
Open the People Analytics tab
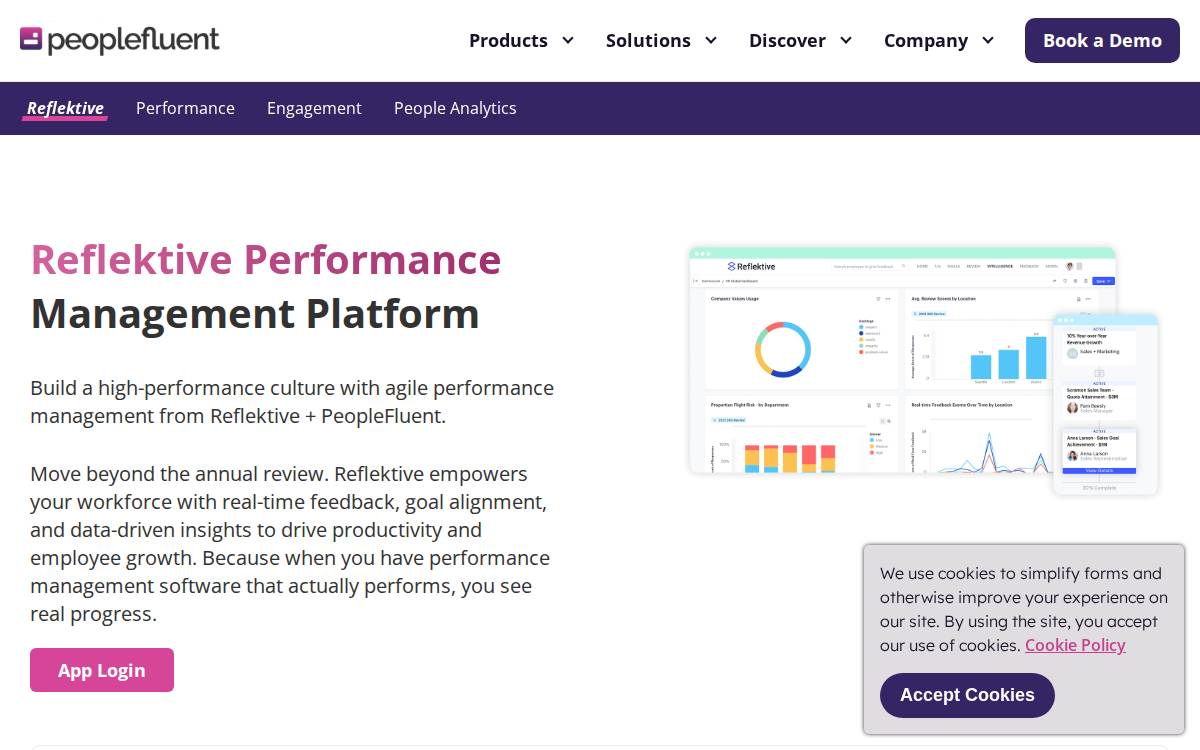[455, 108]
